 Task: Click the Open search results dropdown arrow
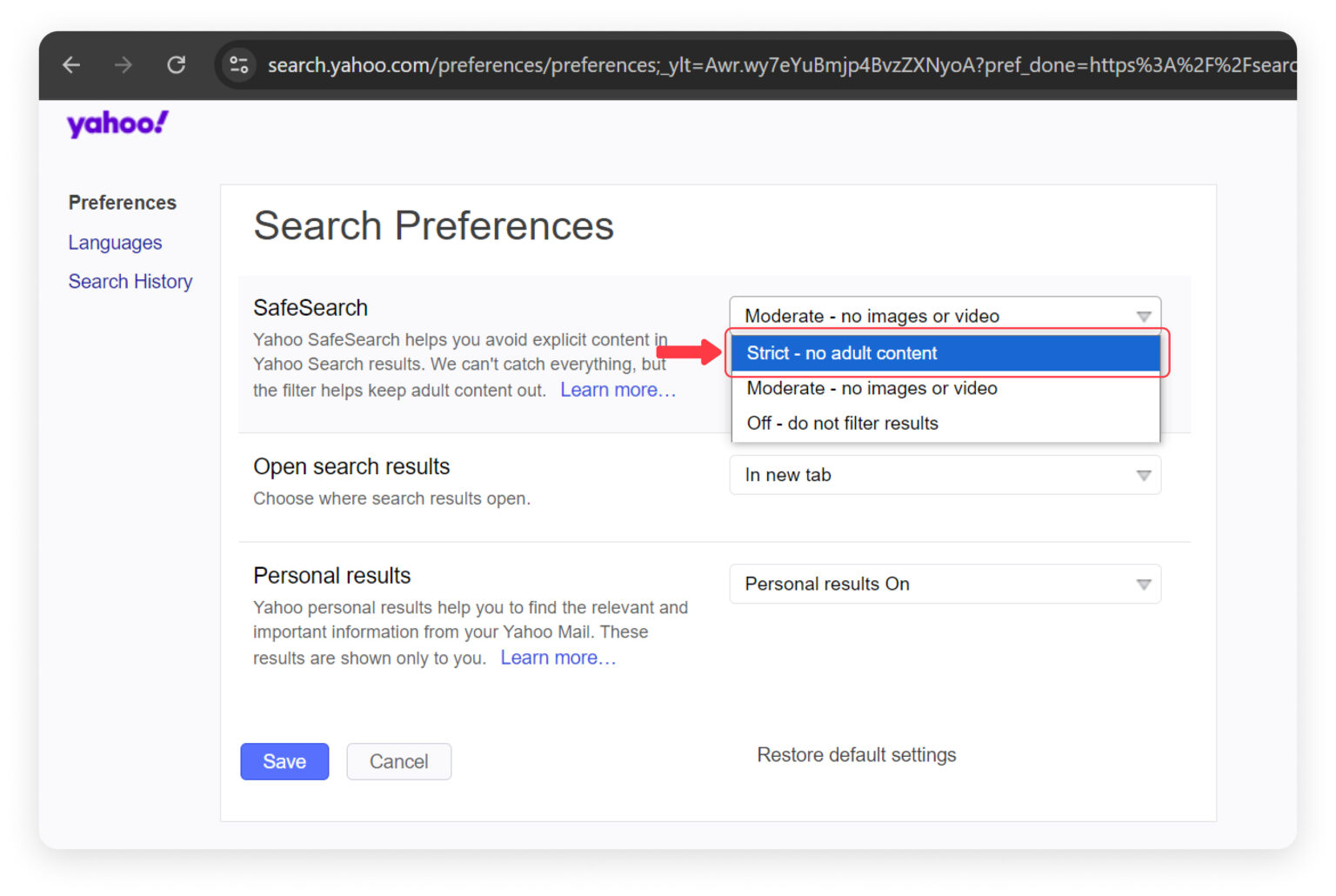point(1143,475)
